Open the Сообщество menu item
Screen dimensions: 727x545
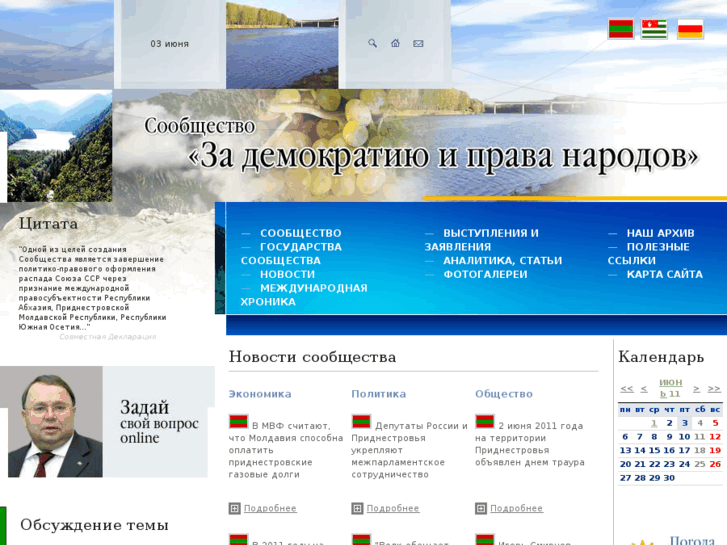click(300, 233)
